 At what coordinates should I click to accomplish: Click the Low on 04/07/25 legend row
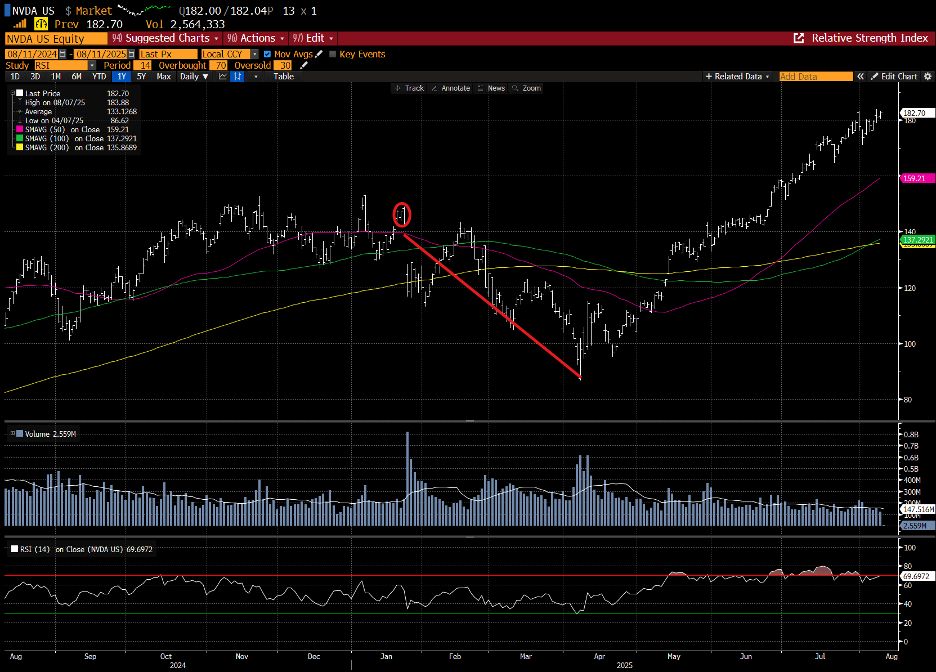75,121
